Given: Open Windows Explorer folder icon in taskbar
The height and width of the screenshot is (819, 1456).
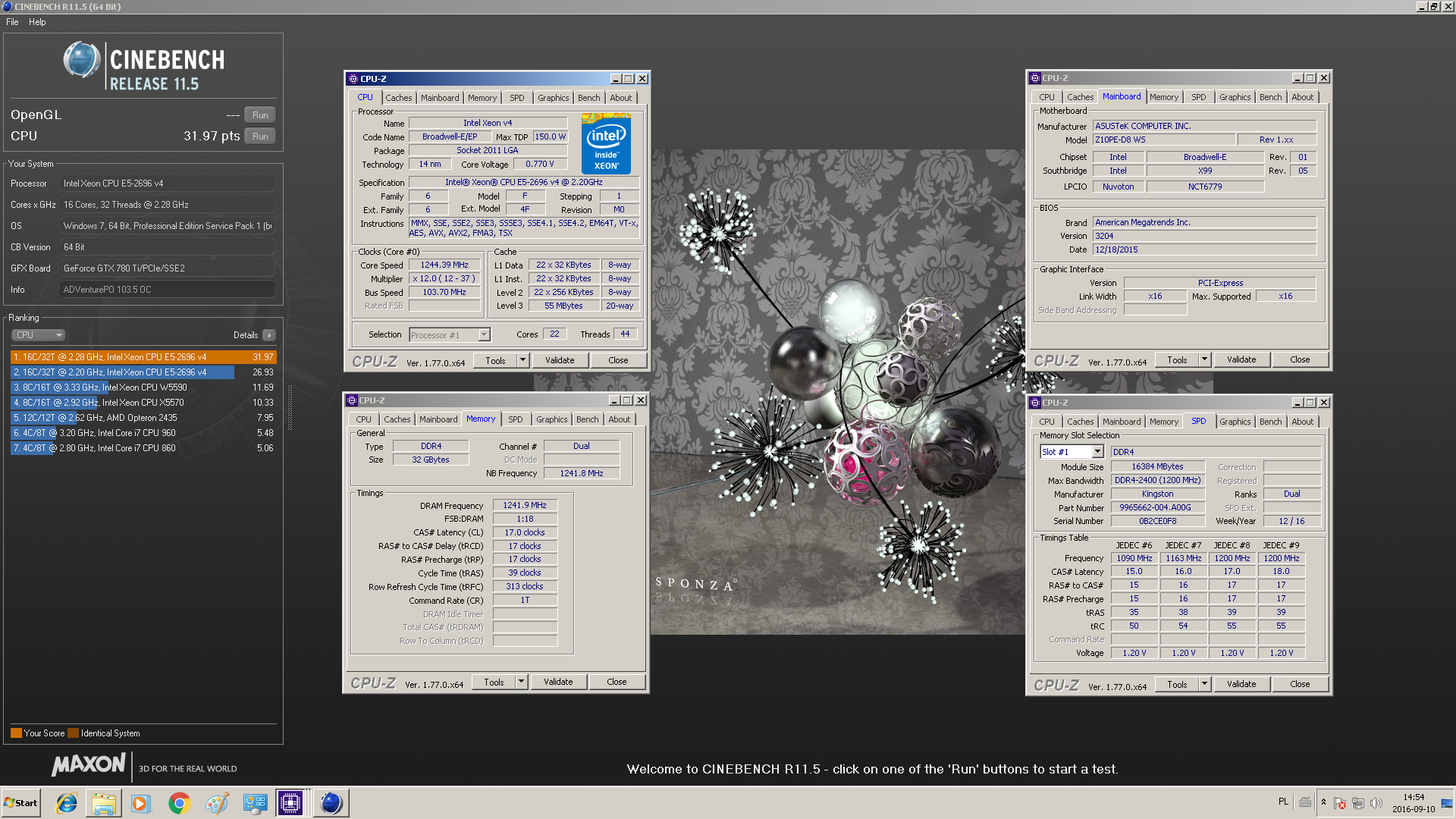Looking at the screenshot, I should coord(104,803).
